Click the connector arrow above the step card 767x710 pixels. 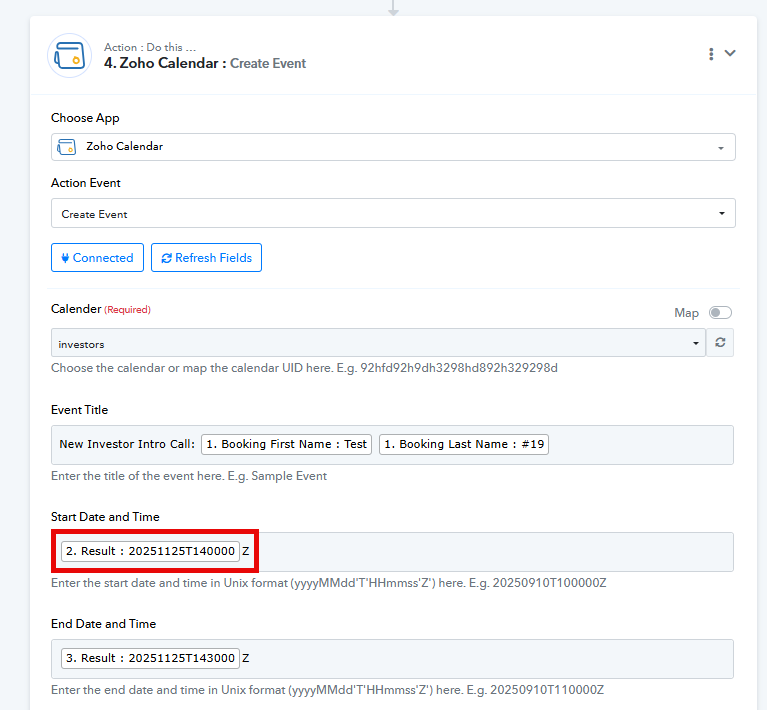point(393,9)
